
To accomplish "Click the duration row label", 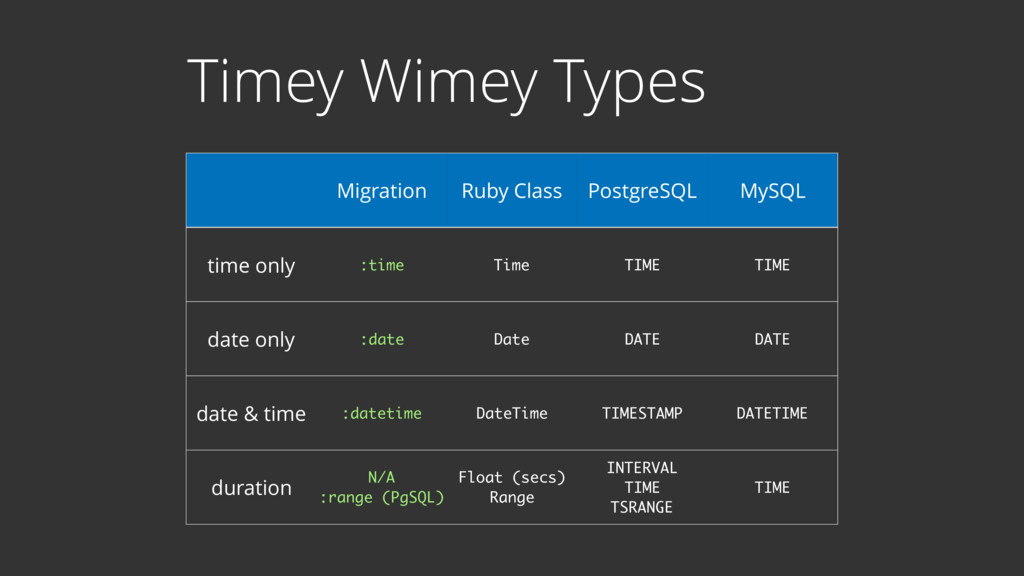I will click(251, 488).
